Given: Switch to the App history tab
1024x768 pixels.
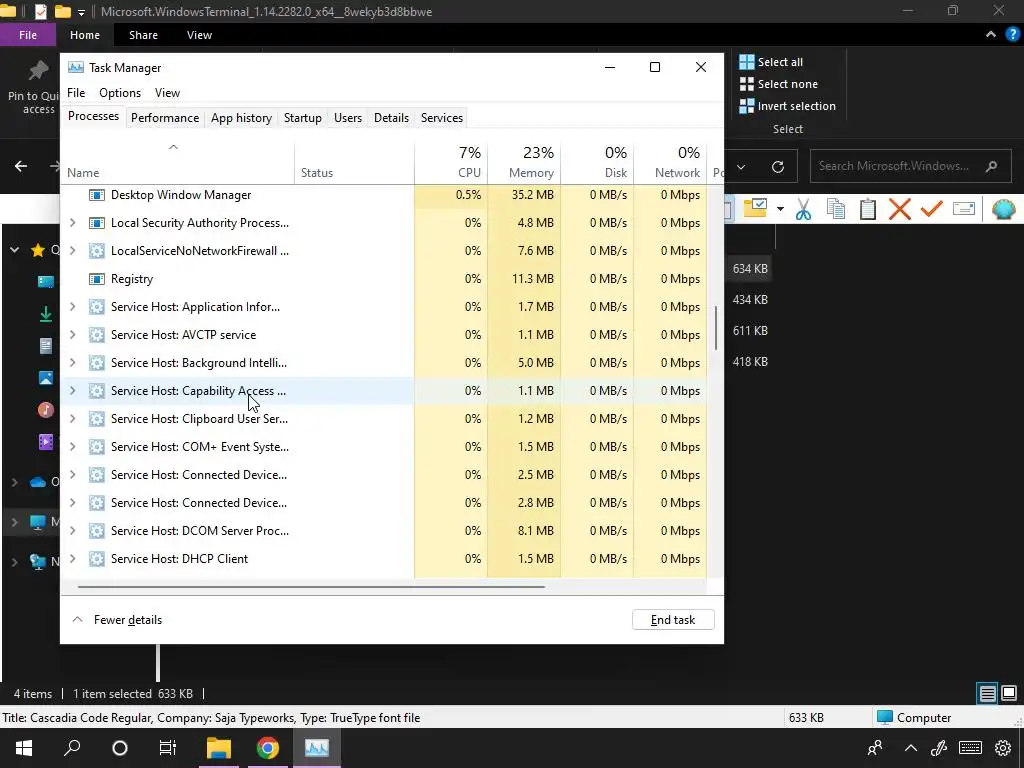Looking at the screenshot, I should coord(241,118).
